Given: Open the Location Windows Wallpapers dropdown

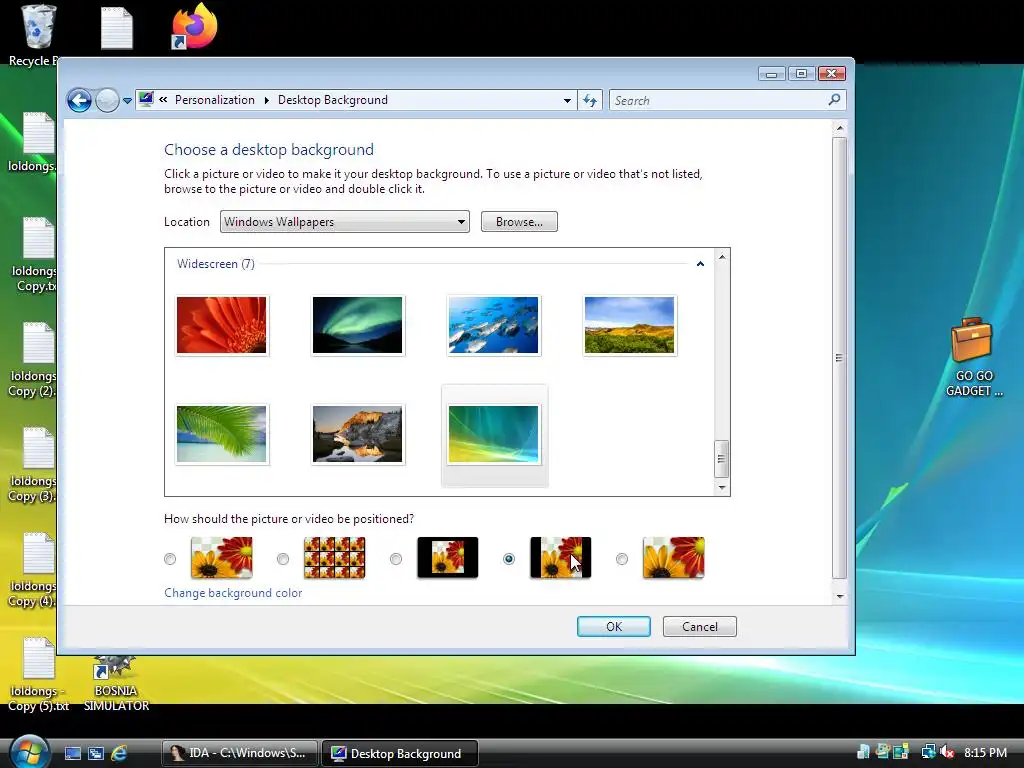Looking at the screenshot, I should (x=345, y=221).
